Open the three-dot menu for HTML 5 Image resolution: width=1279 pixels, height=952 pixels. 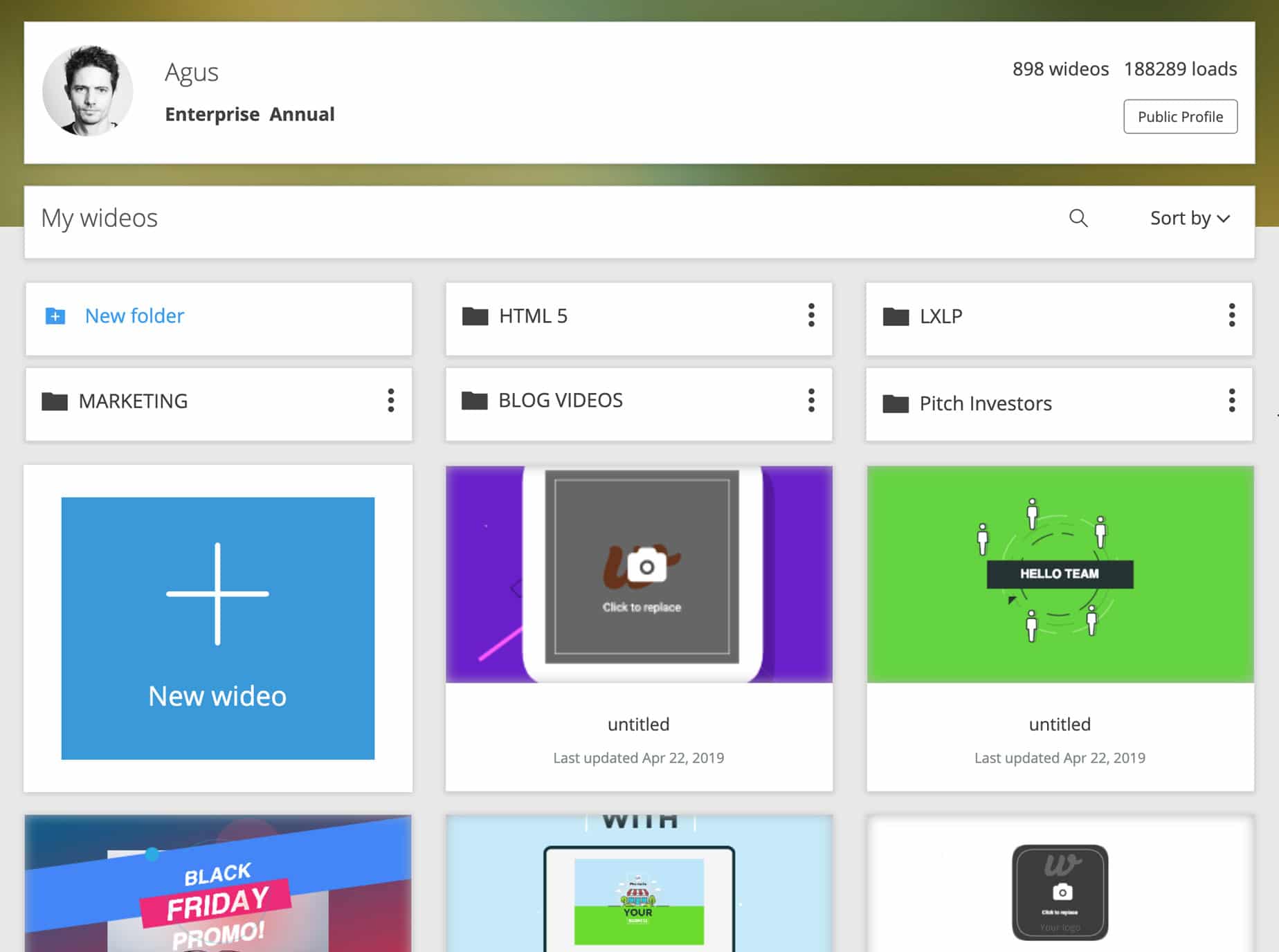click(810, 316)
